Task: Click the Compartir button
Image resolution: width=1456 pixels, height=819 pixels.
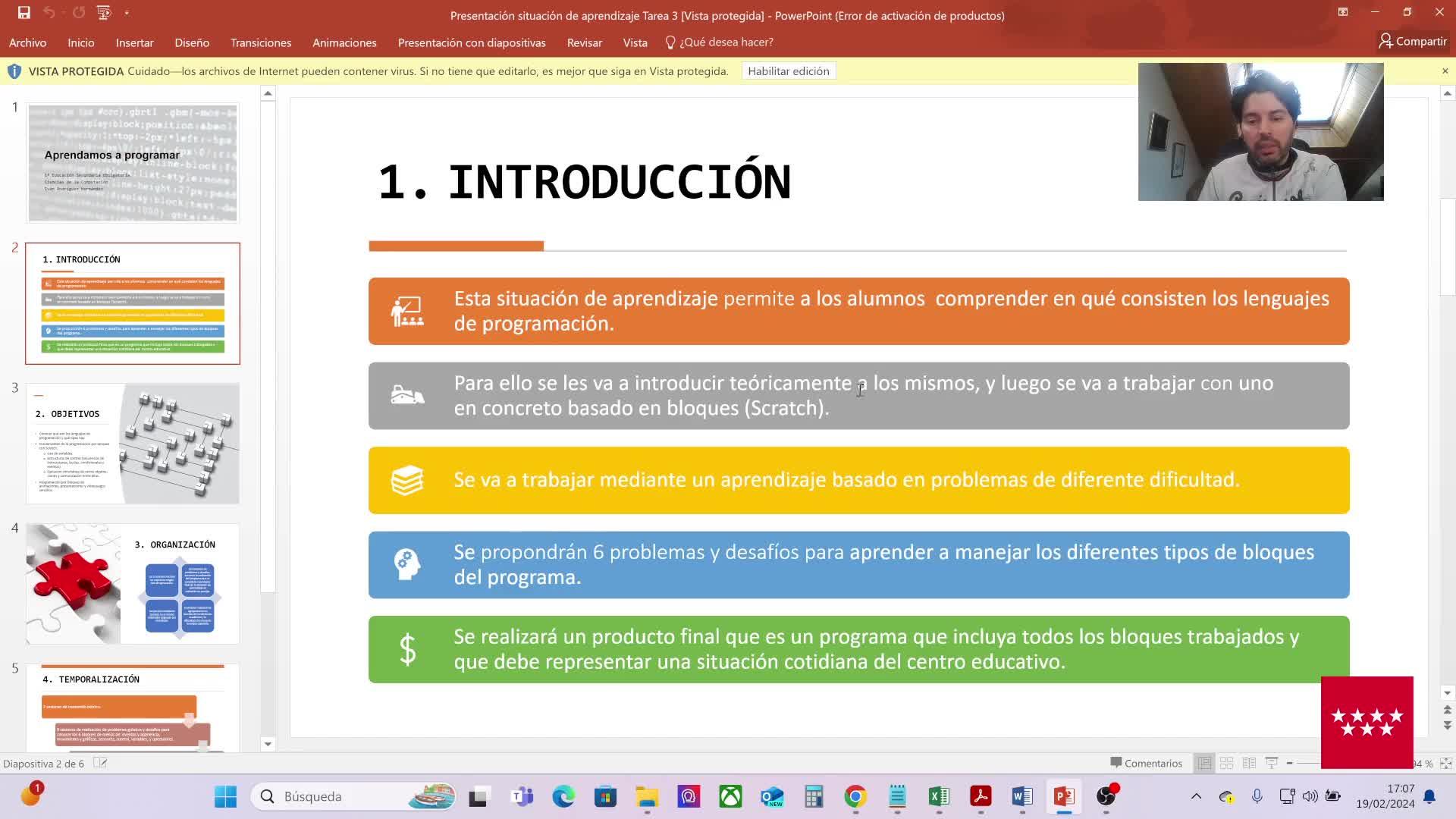Action: 1412,41
